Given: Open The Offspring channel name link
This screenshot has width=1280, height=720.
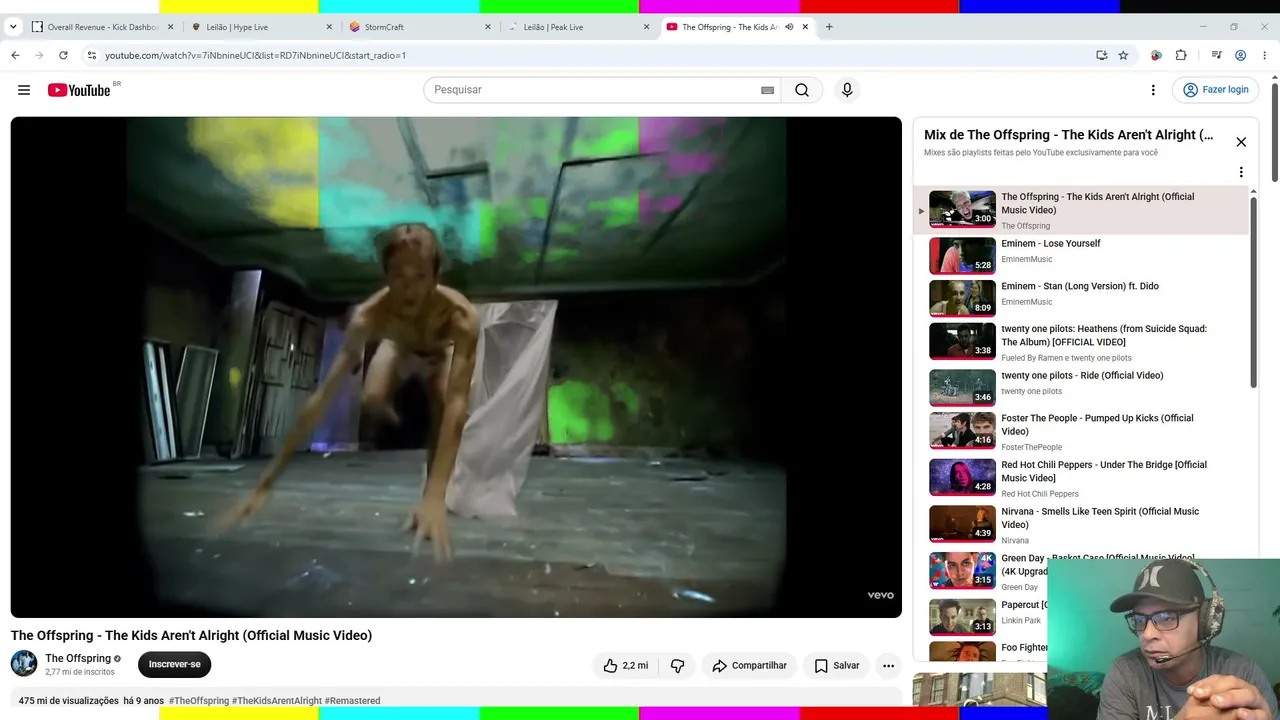Looking at the screenshot, I should pos(78,658).
